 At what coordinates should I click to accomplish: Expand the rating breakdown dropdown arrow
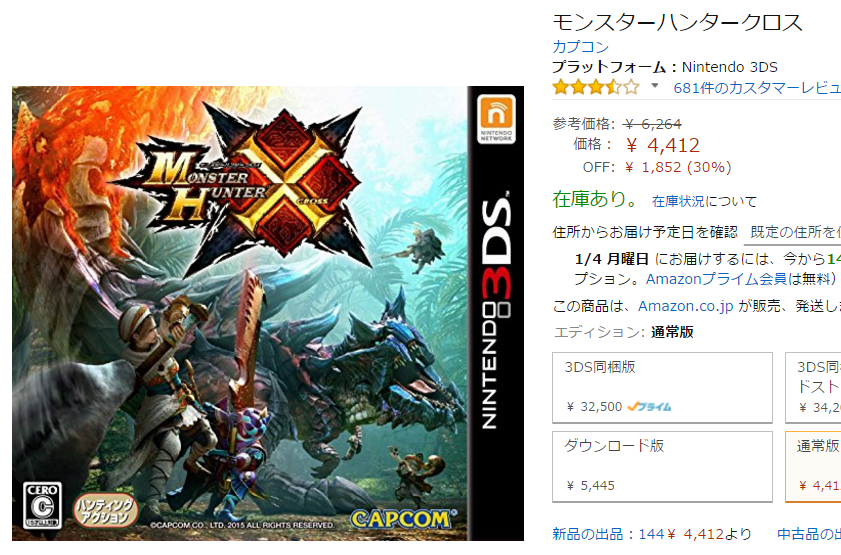click(x=654, y=86)
